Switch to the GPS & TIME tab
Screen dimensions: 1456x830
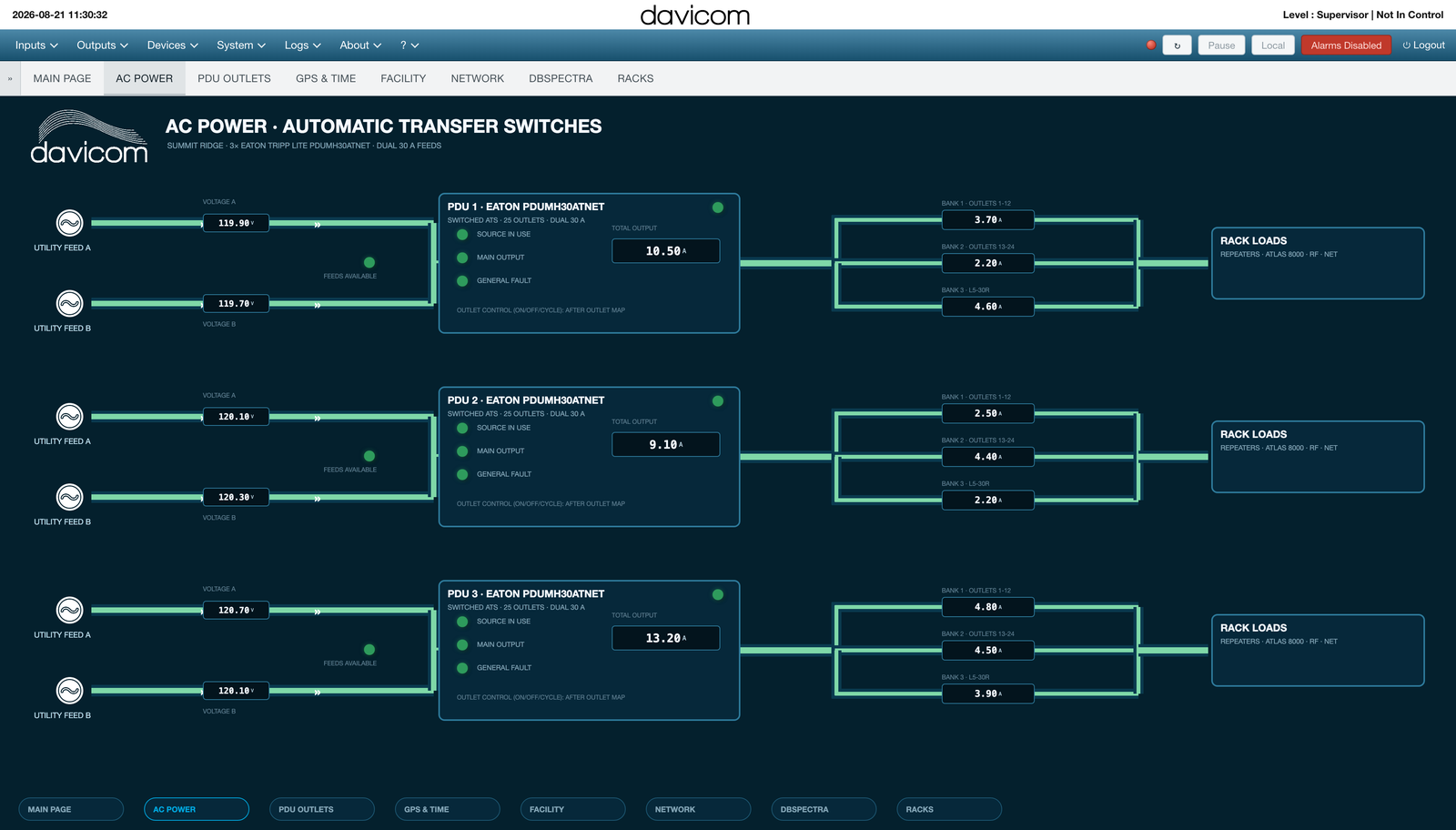point(326,79)
